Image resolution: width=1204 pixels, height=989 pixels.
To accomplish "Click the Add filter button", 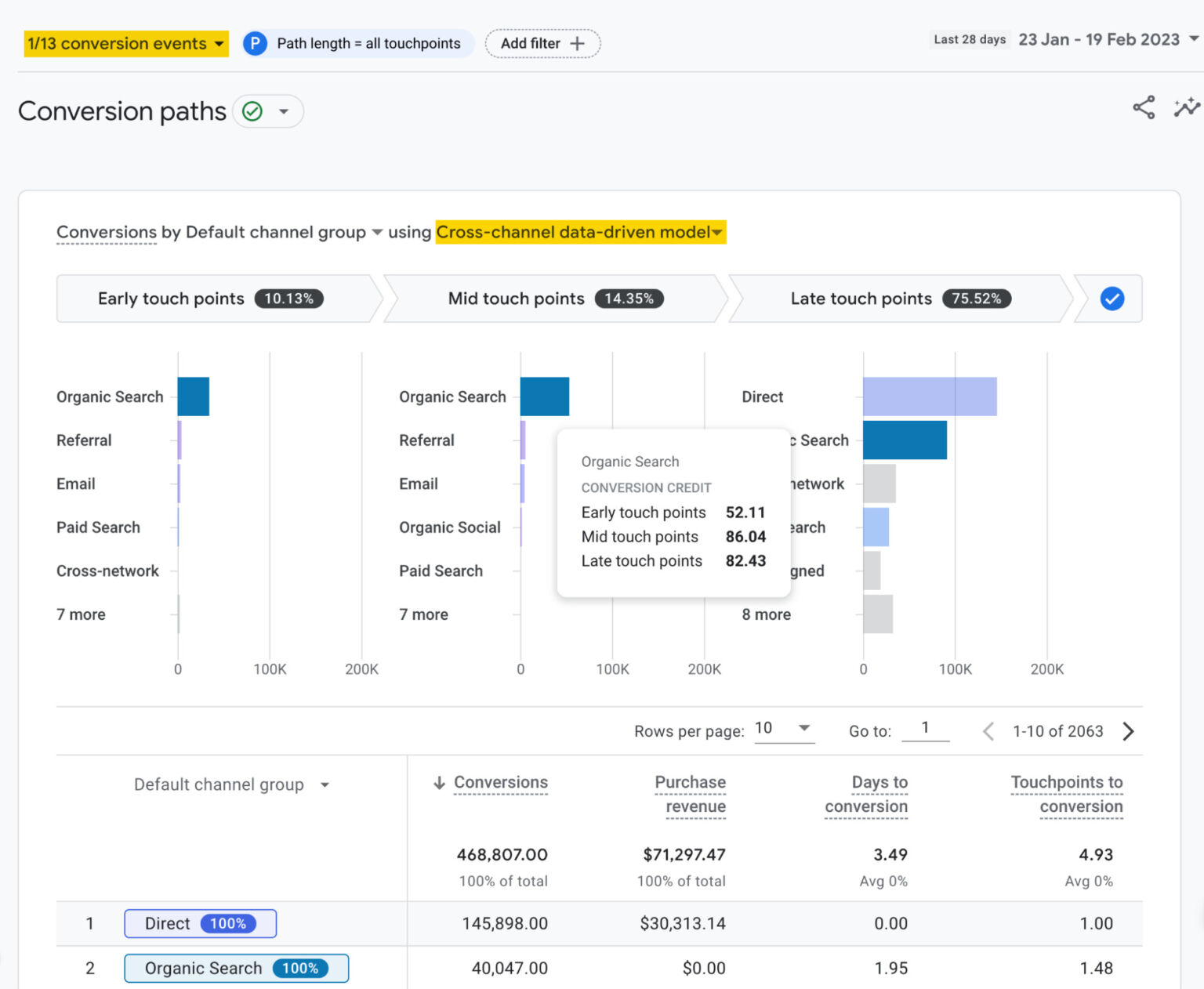I will tap(542, 43).
